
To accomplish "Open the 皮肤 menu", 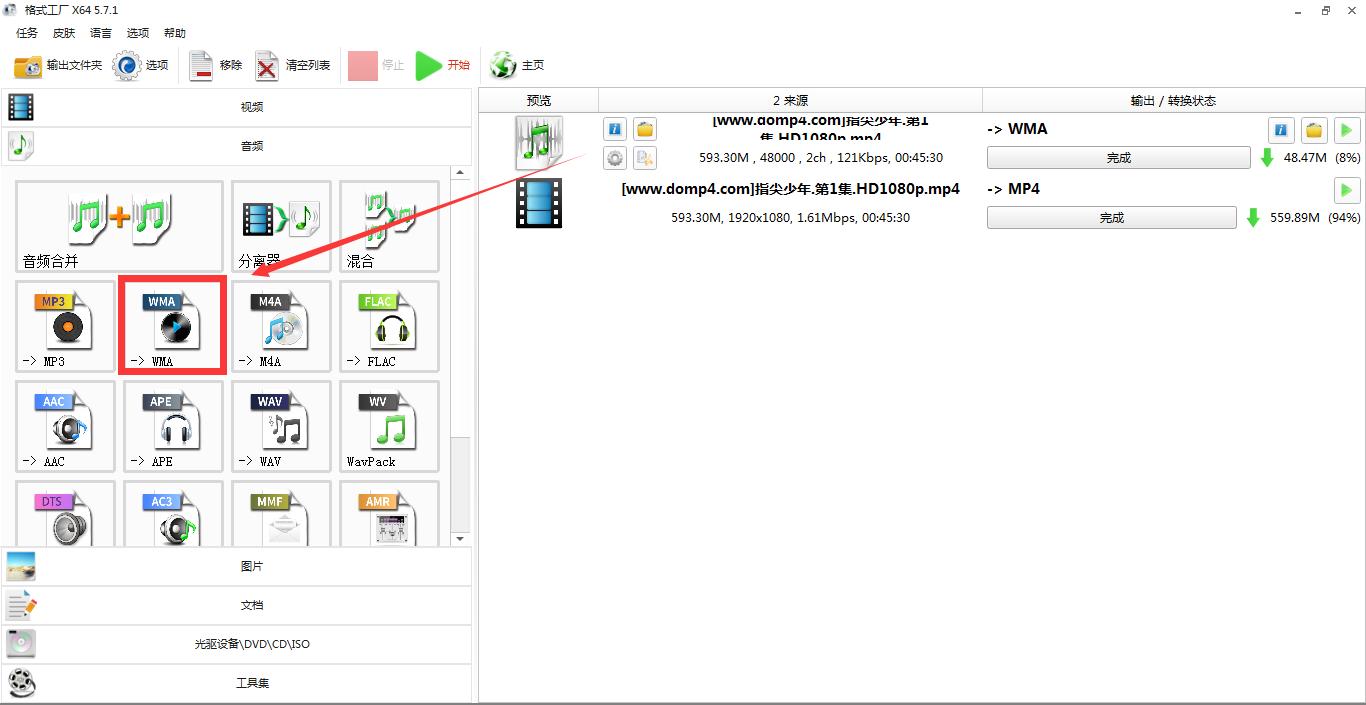I will point(64,33).
